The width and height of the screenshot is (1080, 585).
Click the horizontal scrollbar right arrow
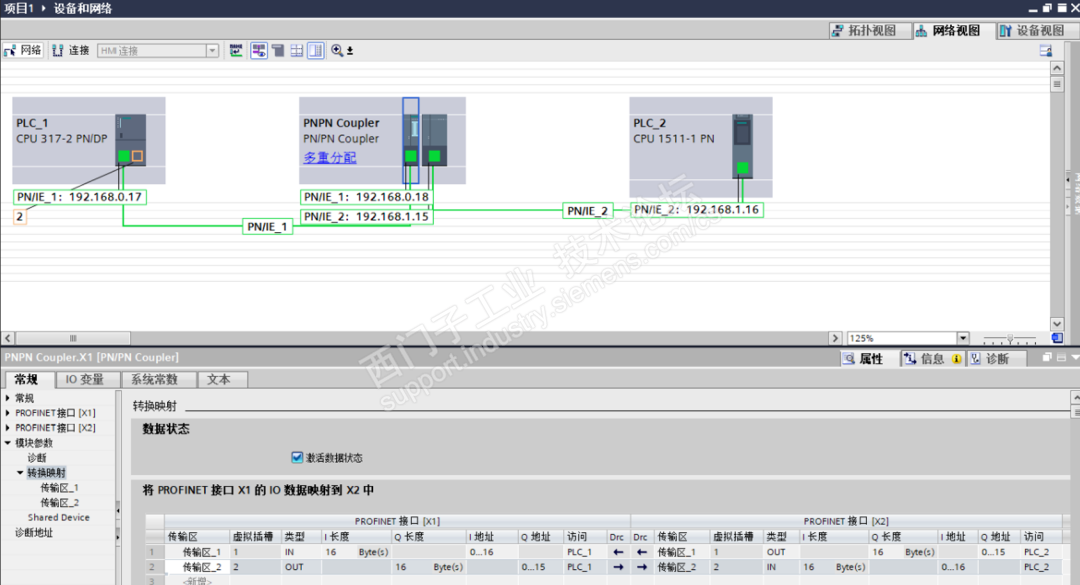[835, 338]
